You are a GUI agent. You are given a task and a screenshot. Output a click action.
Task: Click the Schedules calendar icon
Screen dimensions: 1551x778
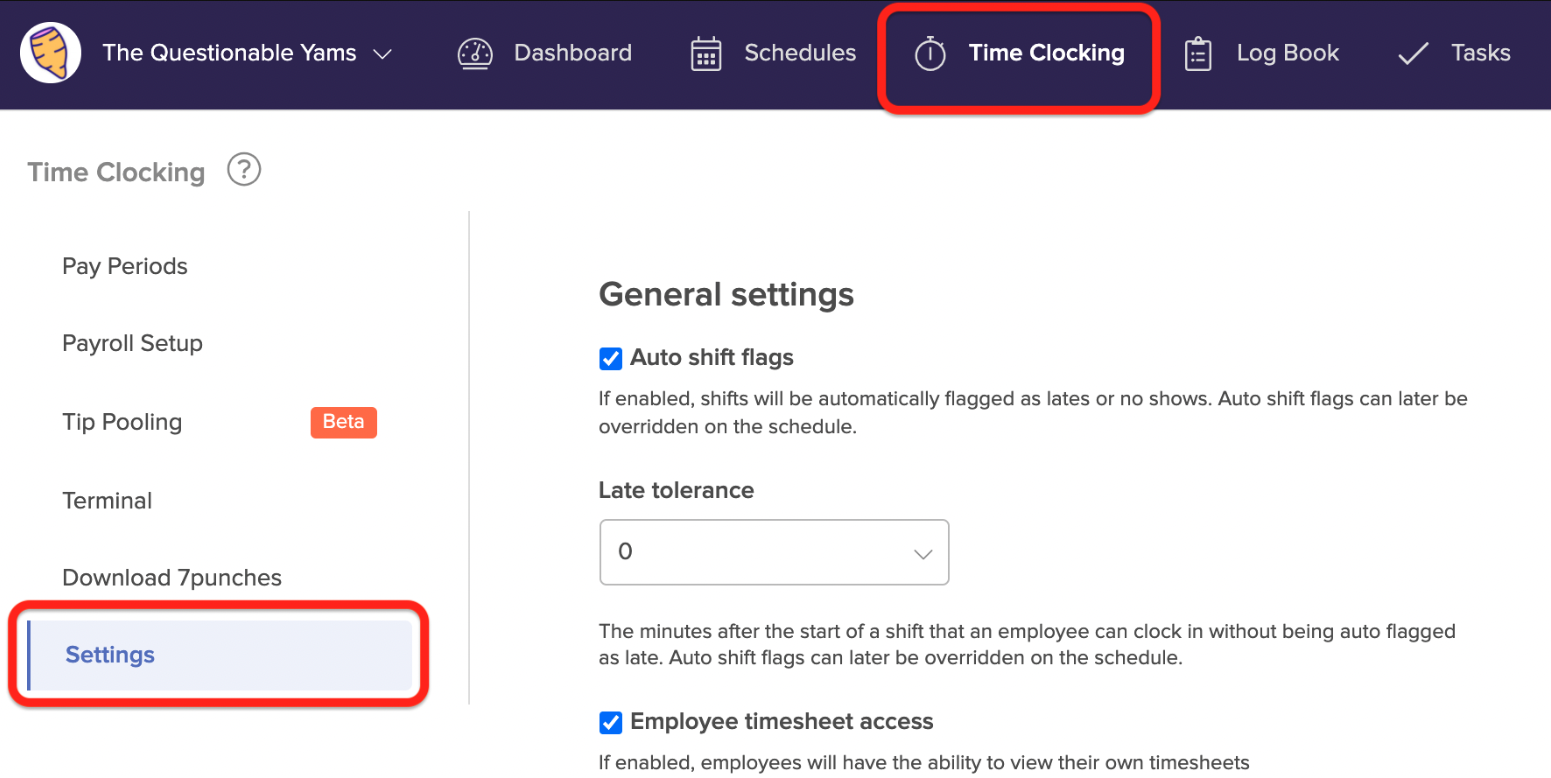[x=706, y=53]
